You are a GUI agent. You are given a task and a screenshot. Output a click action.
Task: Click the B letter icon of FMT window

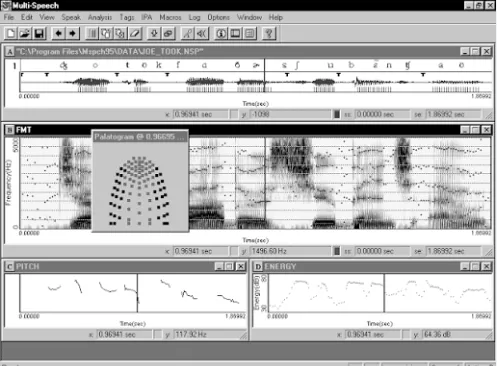click(x=10, y=130)
